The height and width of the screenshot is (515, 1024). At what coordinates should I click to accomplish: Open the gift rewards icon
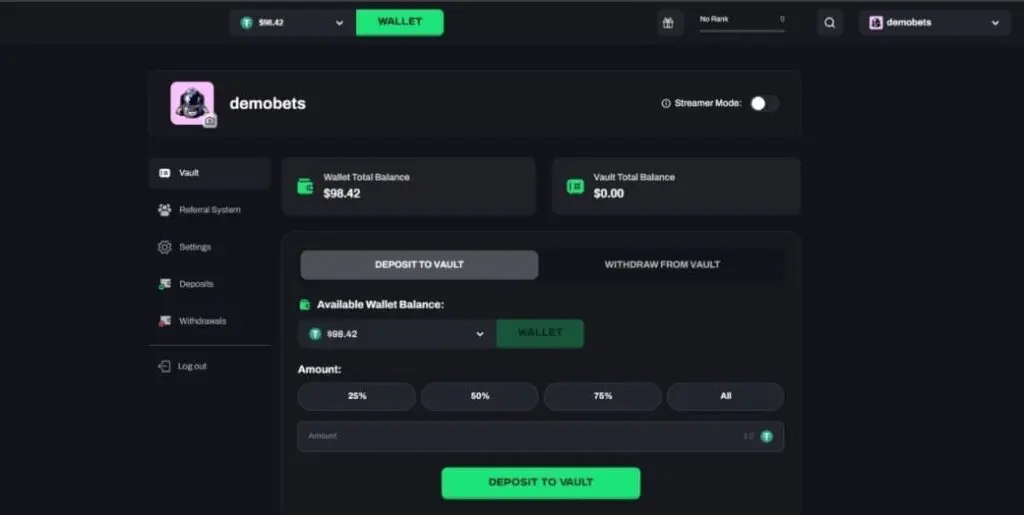668,23
